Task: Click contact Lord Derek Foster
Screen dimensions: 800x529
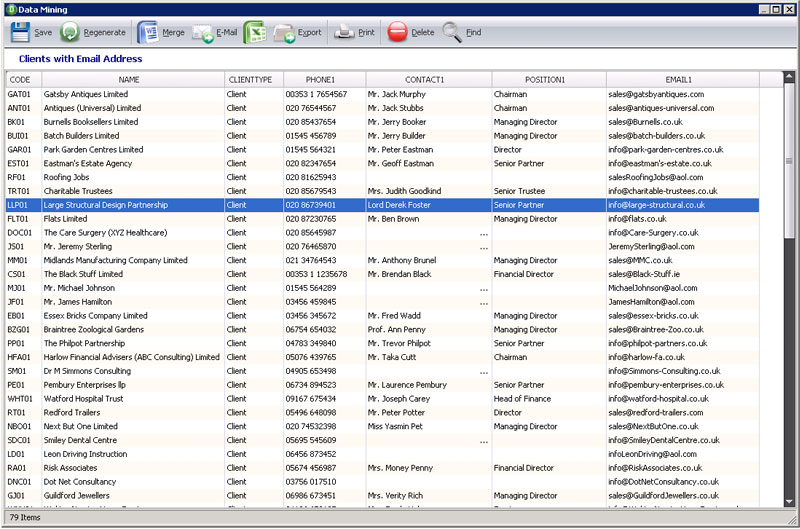Action: (x=399, y=205)
